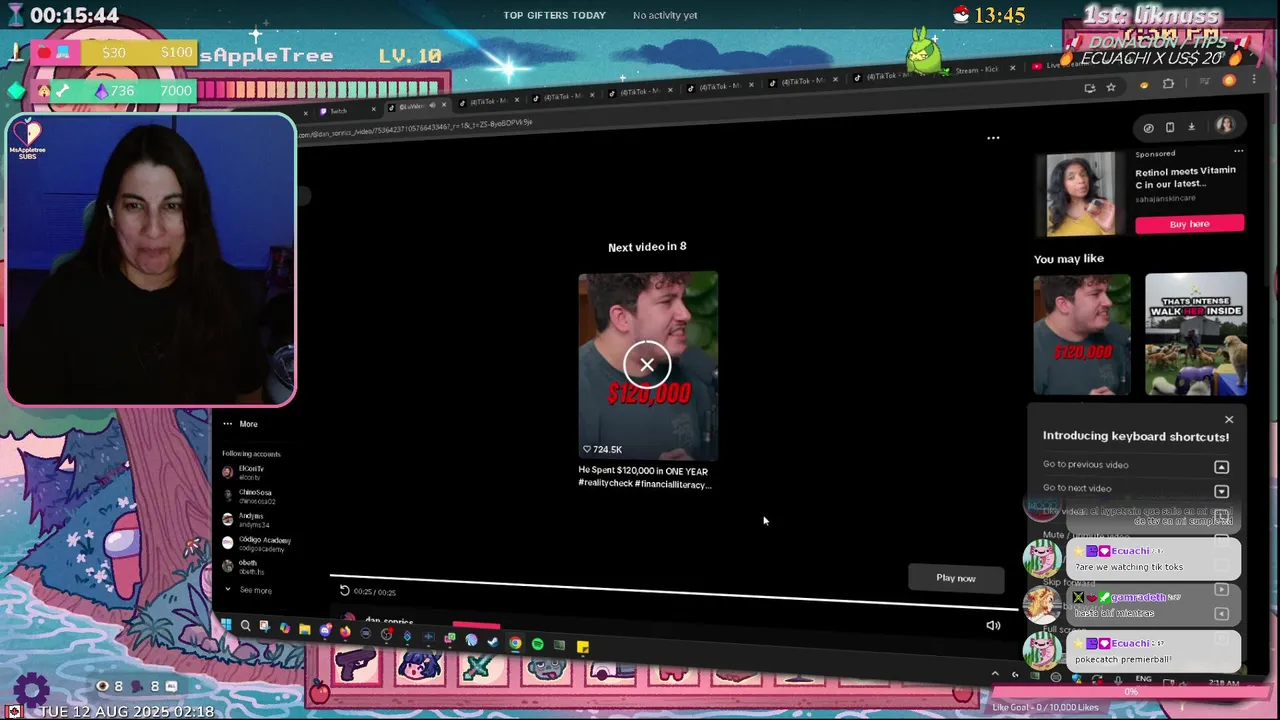
Task: Open File Explorer in the taskbar
Action: point(305,629)
